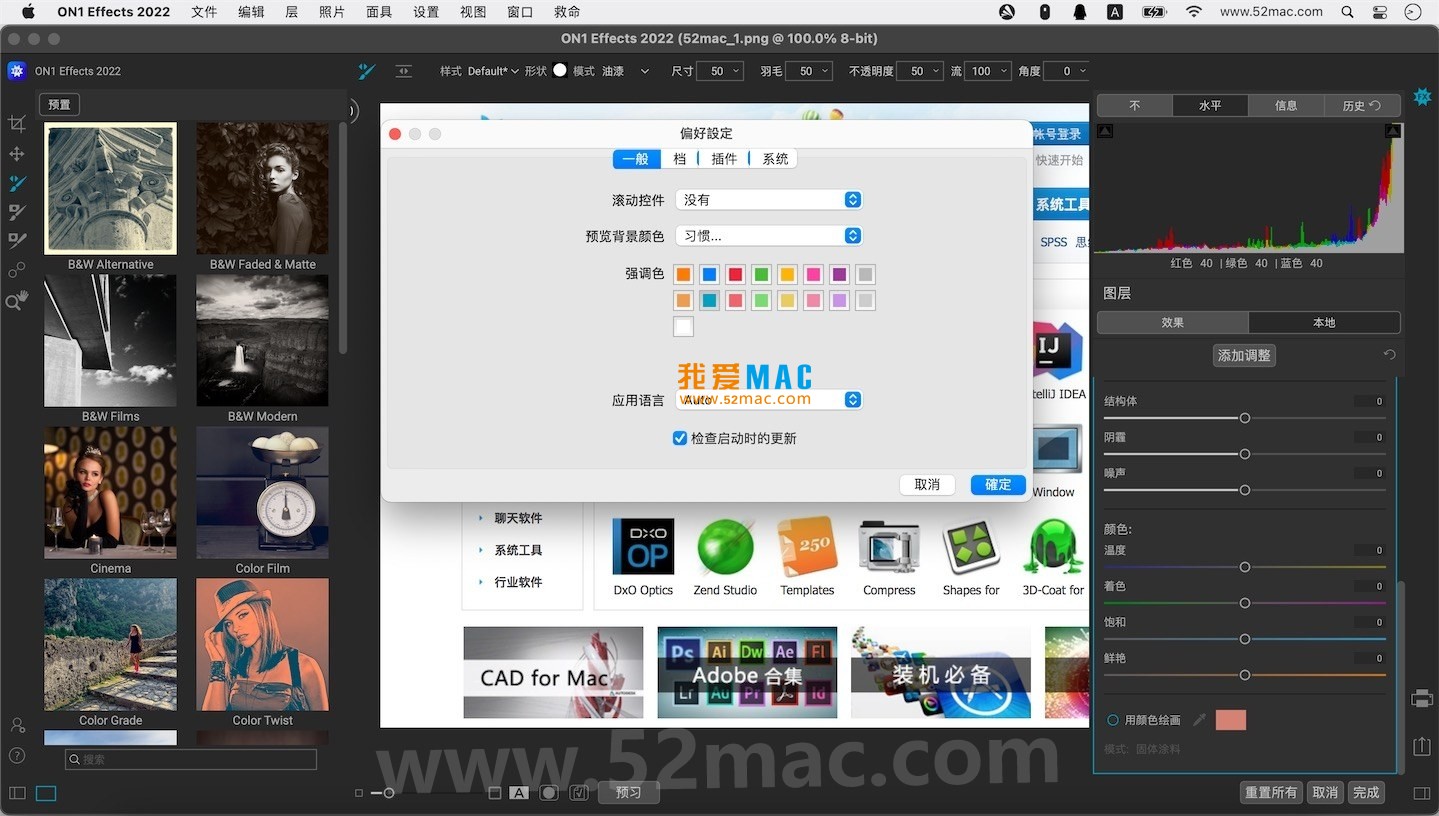Image resolution: width=1439 pixels, height=816 pixels.
Task: Toggle 检查启动时的更新 checkbox
Action: click(x=680, y=438)
